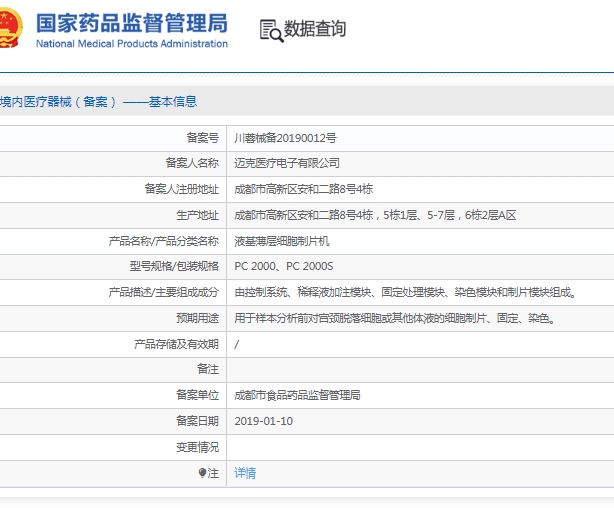Click the 产品存储及有效期 label

click(x=176, y=344)
